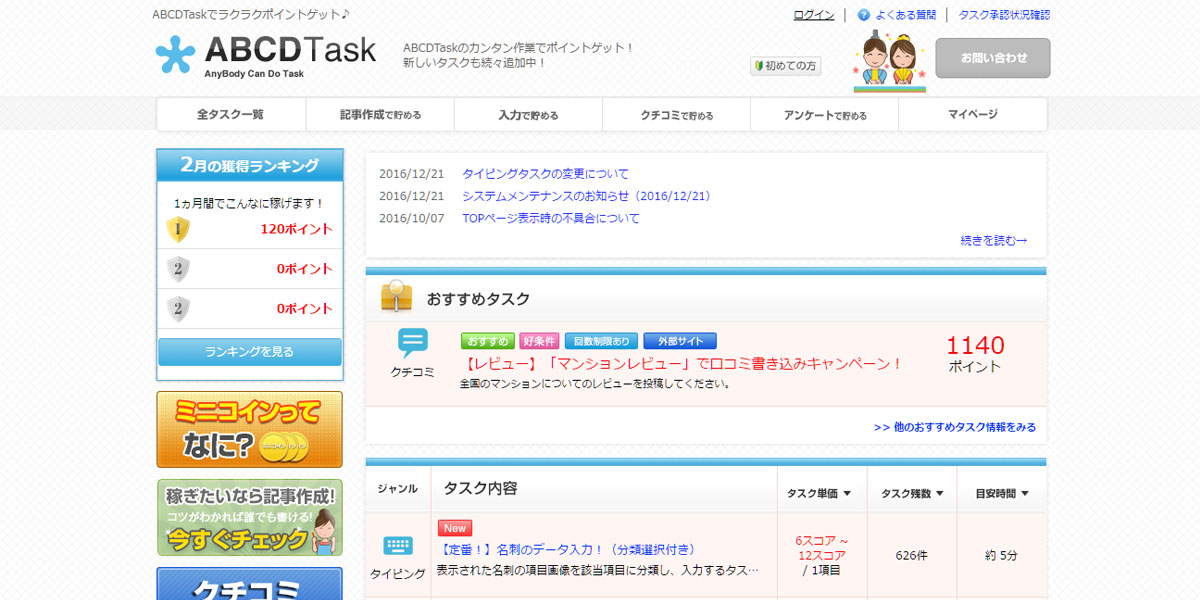Click the クチコミ speech bubble icon

pos(412,343)
